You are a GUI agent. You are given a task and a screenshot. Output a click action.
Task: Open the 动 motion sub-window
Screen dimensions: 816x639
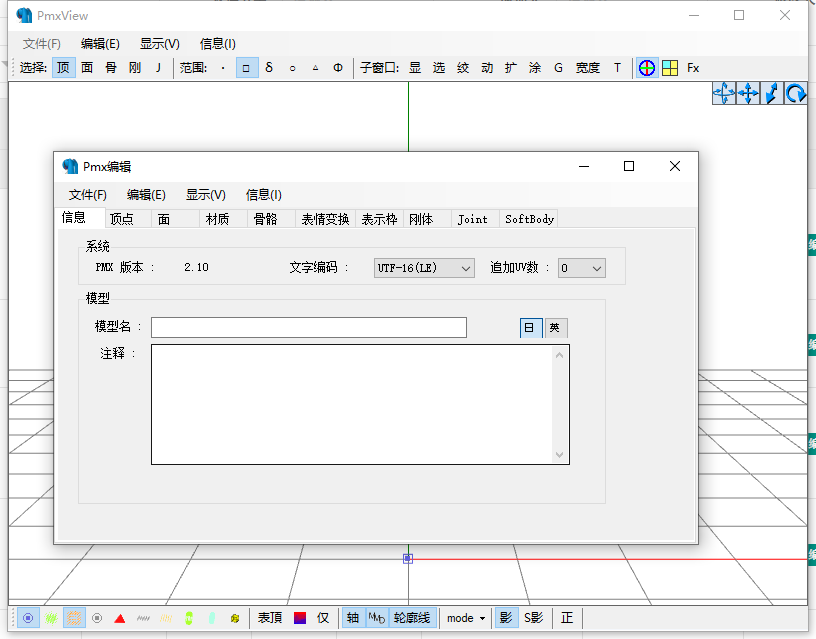coord(487,68)
